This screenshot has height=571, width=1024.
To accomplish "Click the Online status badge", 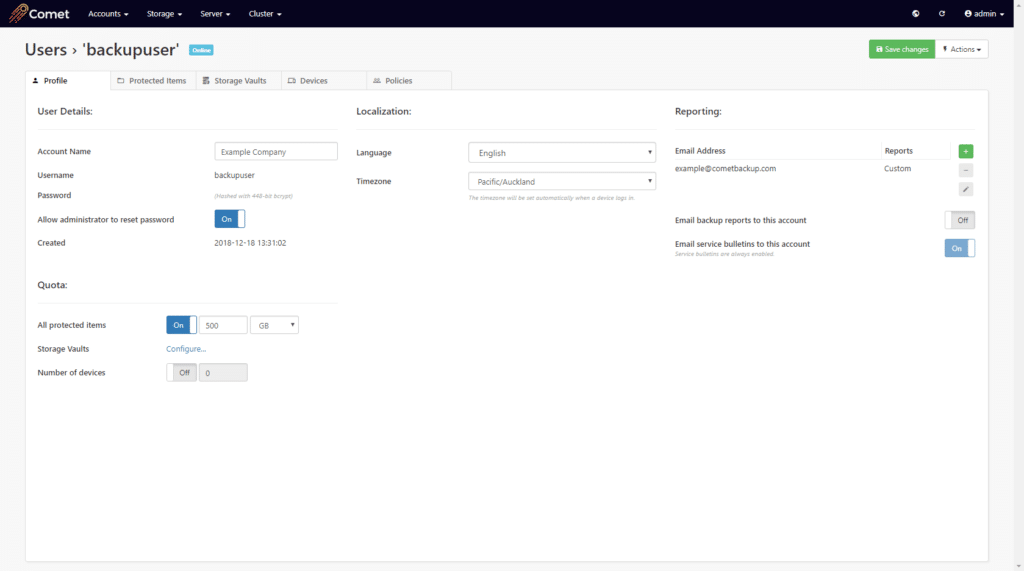I will tap(201, 50).
